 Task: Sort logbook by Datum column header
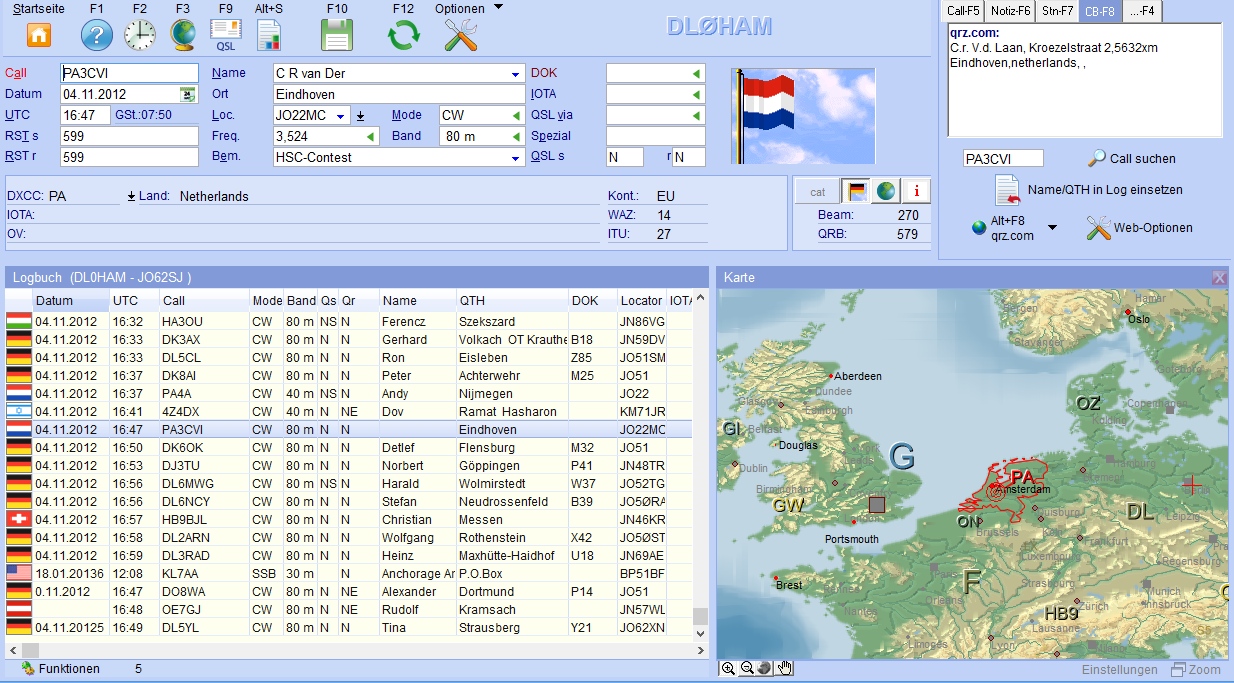(70, 300)
